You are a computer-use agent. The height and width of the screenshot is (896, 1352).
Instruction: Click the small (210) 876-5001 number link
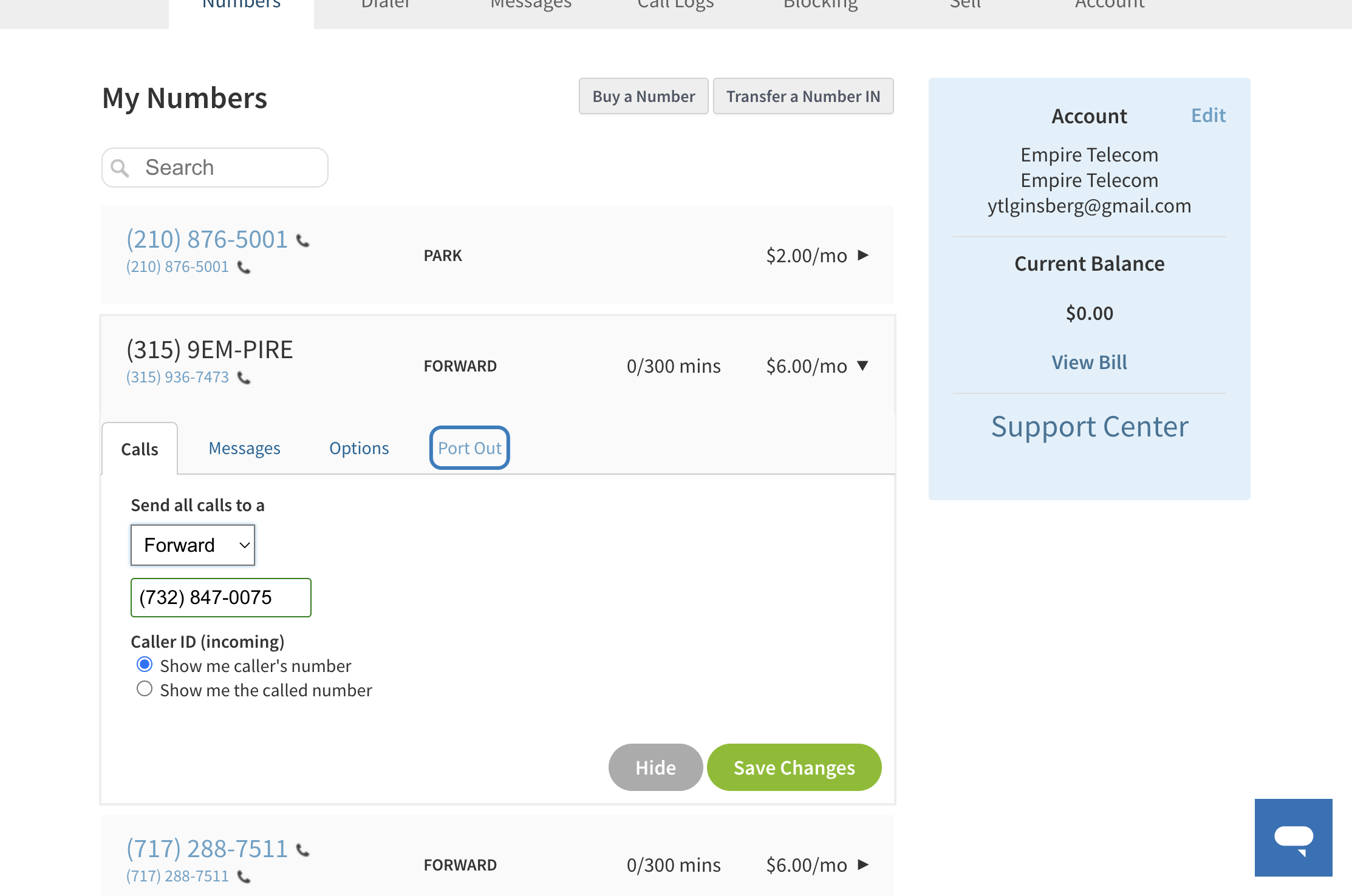(178, 267)
